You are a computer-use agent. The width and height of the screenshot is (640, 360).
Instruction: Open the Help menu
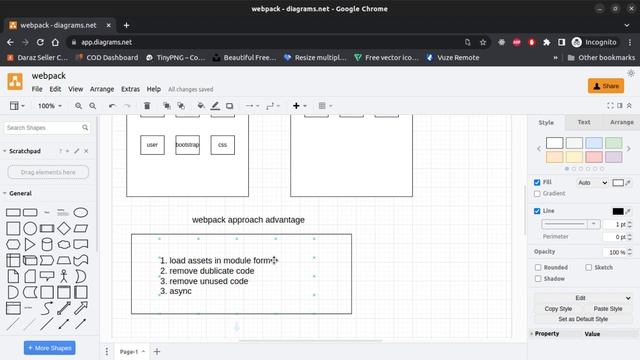point(153,89)
